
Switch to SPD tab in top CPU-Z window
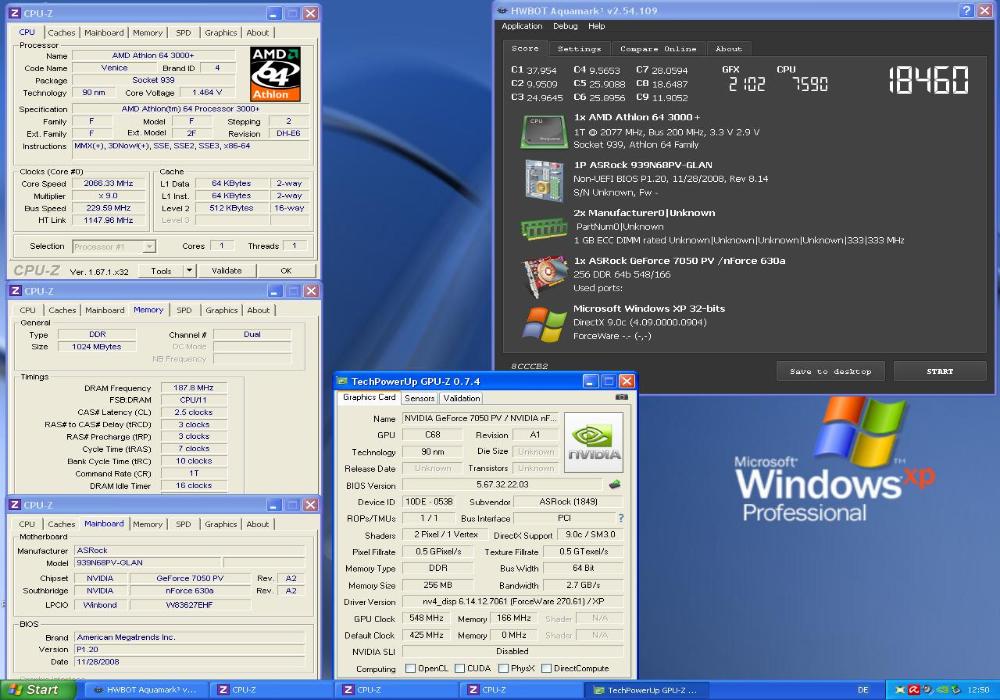[184, 33]
